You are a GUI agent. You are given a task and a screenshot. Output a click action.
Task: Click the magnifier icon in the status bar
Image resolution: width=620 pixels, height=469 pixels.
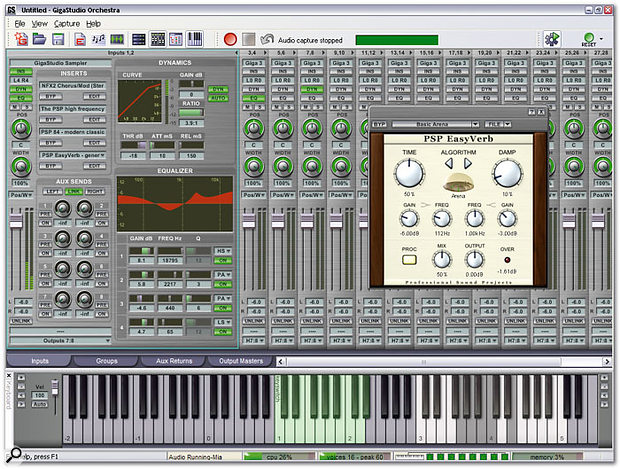(14, 454)
